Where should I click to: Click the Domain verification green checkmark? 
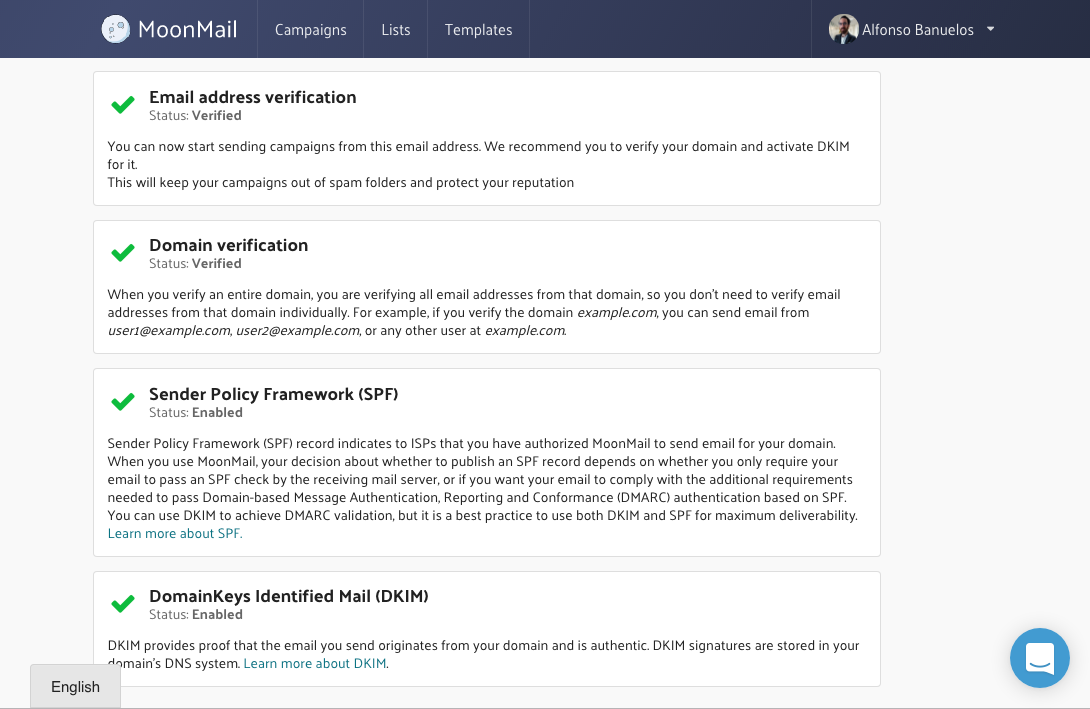click(x=123, y=253)
